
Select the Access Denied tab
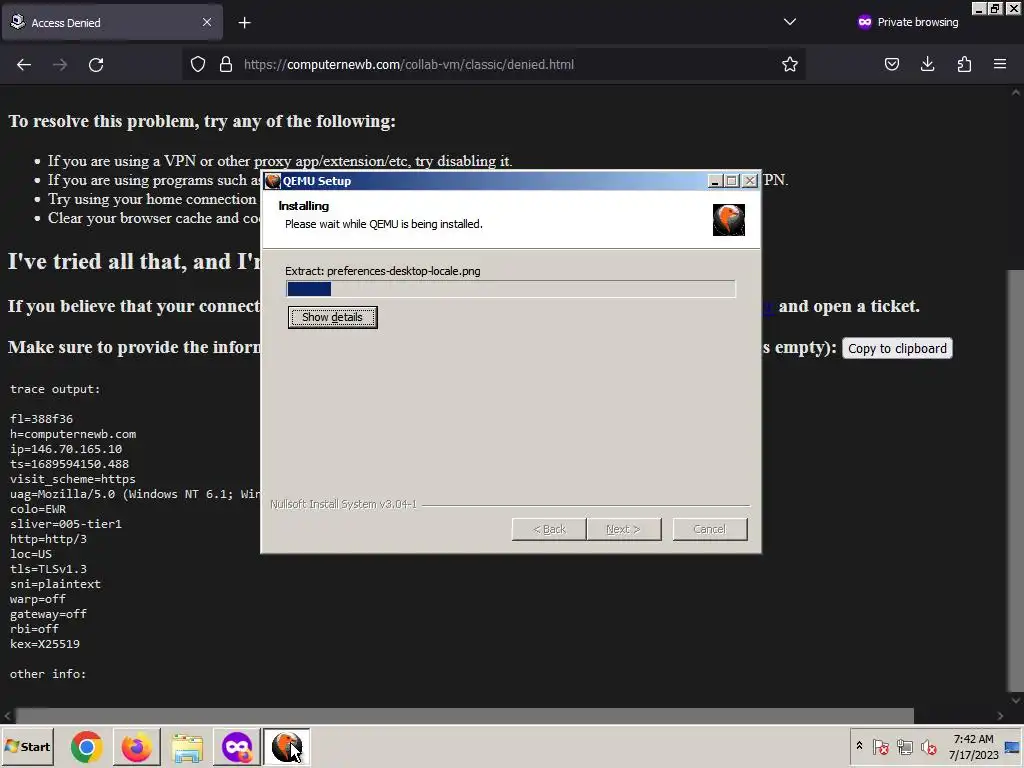112,22
